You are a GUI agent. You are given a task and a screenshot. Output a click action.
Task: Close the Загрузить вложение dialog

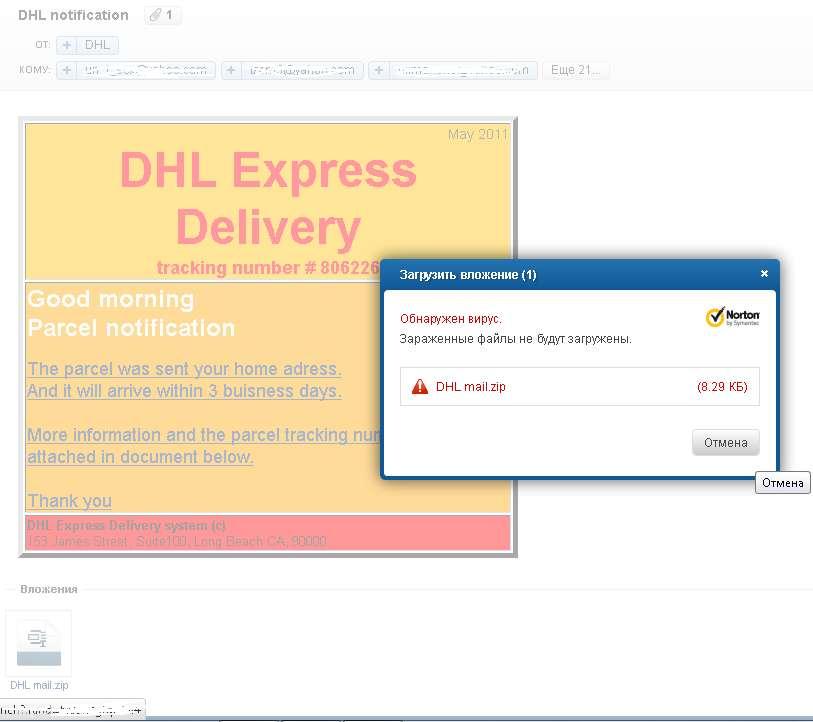point(764,273)
